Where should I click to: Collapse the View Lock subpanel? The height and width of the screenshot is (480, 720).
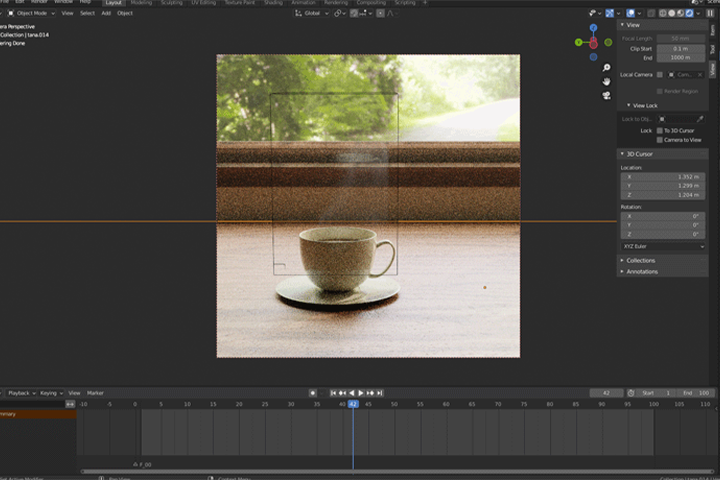point(629,105)
